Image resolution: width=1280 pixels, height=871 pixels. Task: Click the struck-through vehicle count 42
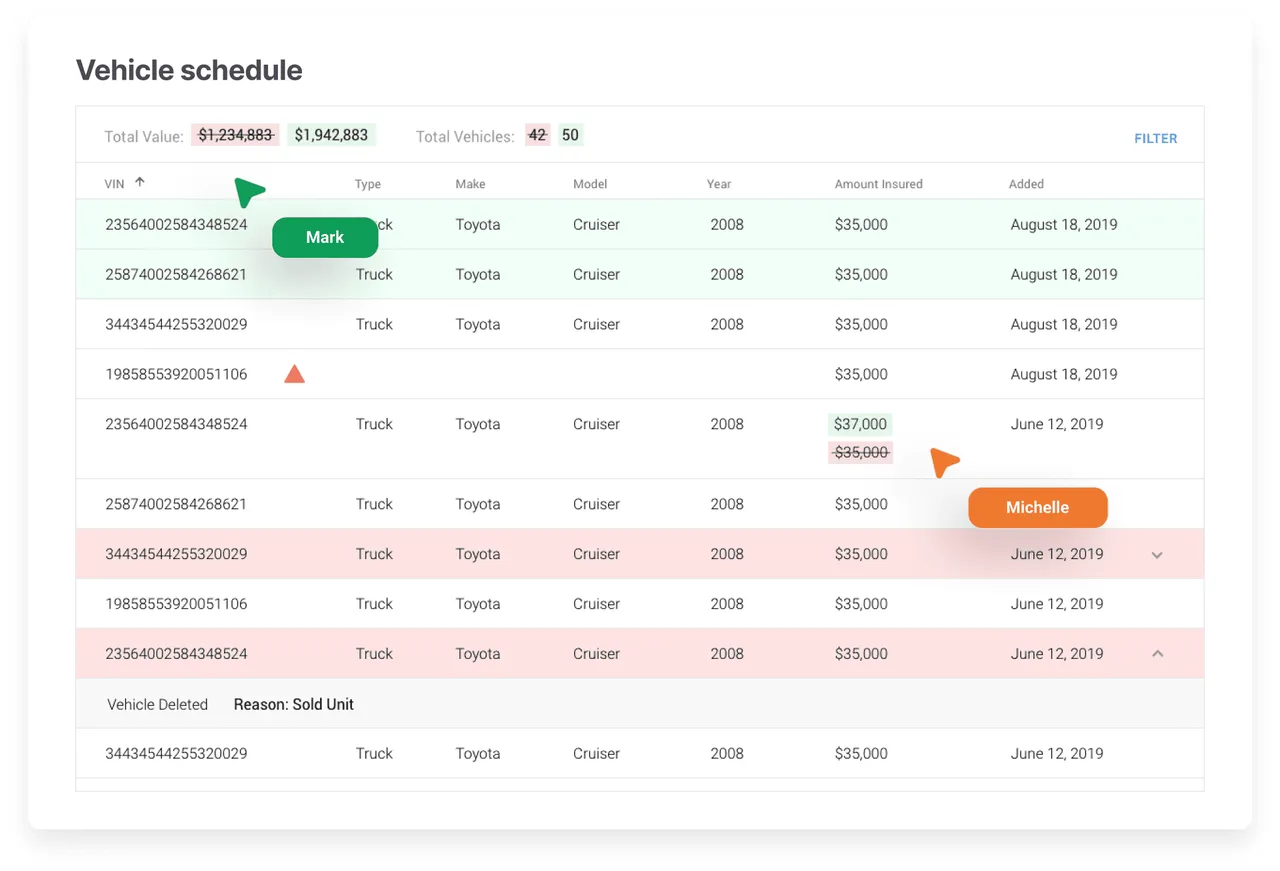[x=538, y=135]
